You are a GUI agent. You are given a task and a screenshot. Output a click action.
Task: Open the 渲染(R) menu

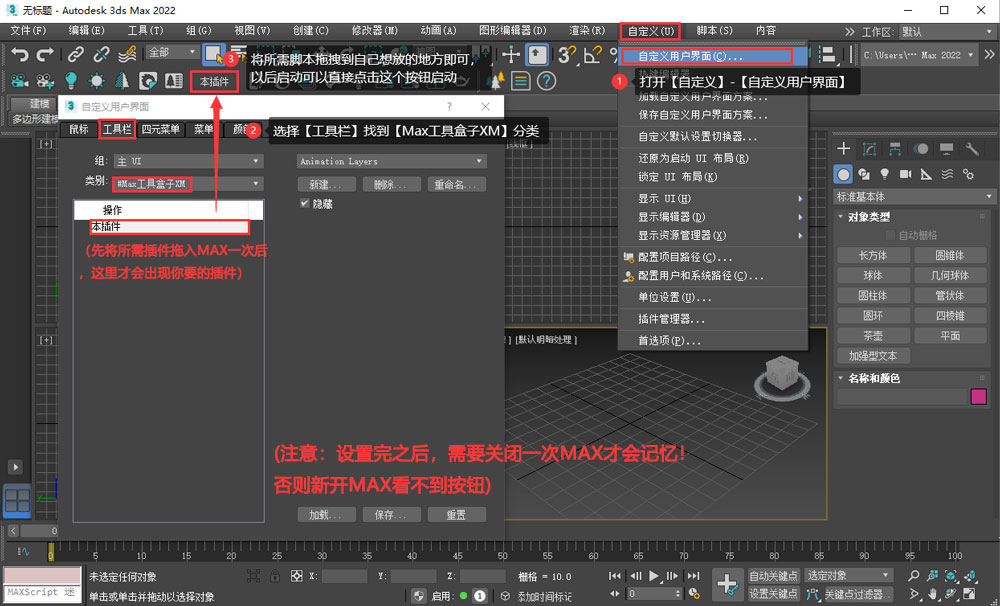(587, 31)
